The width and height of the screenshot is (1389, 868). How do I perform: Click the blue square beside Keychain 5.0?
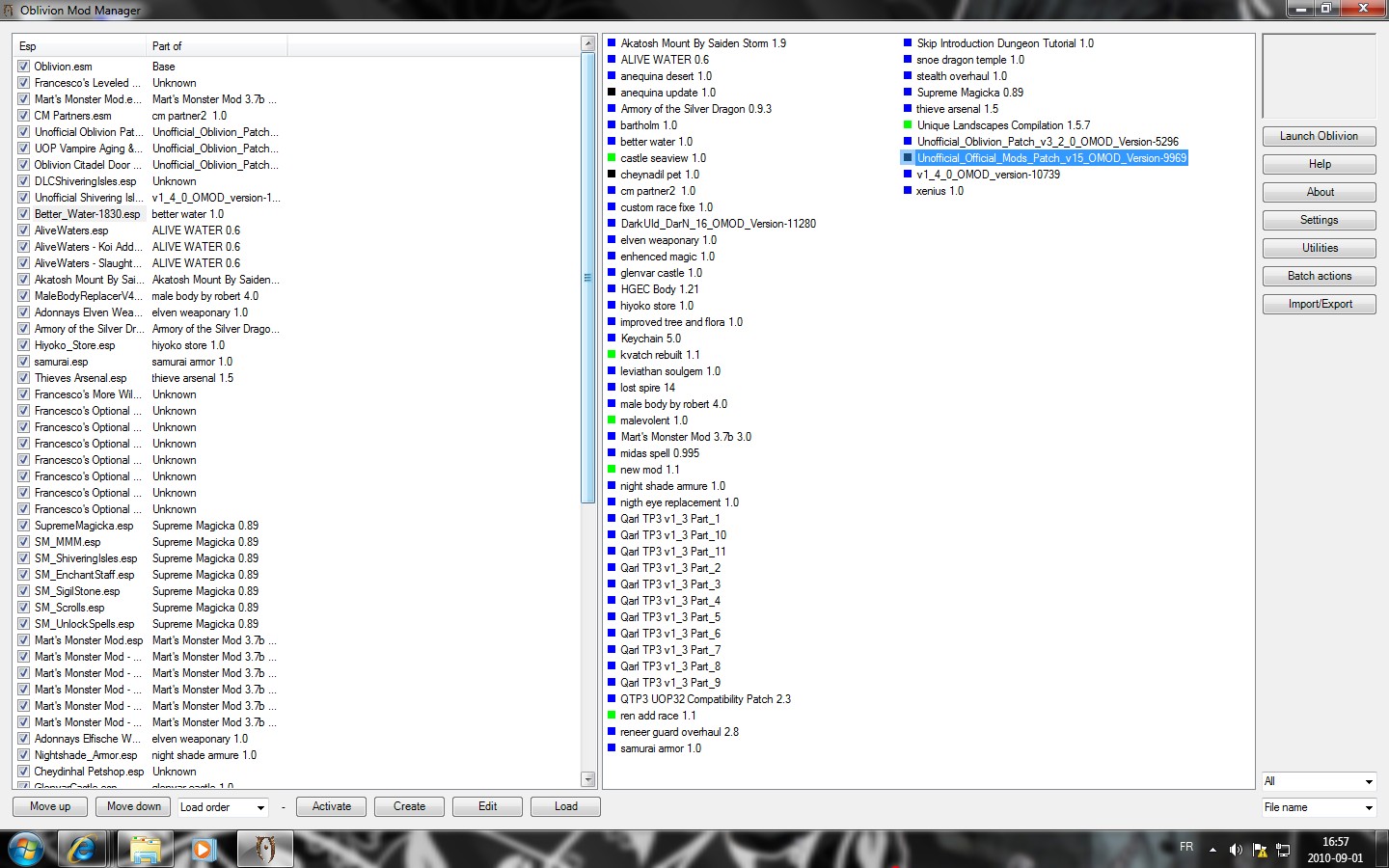point(612,339)
